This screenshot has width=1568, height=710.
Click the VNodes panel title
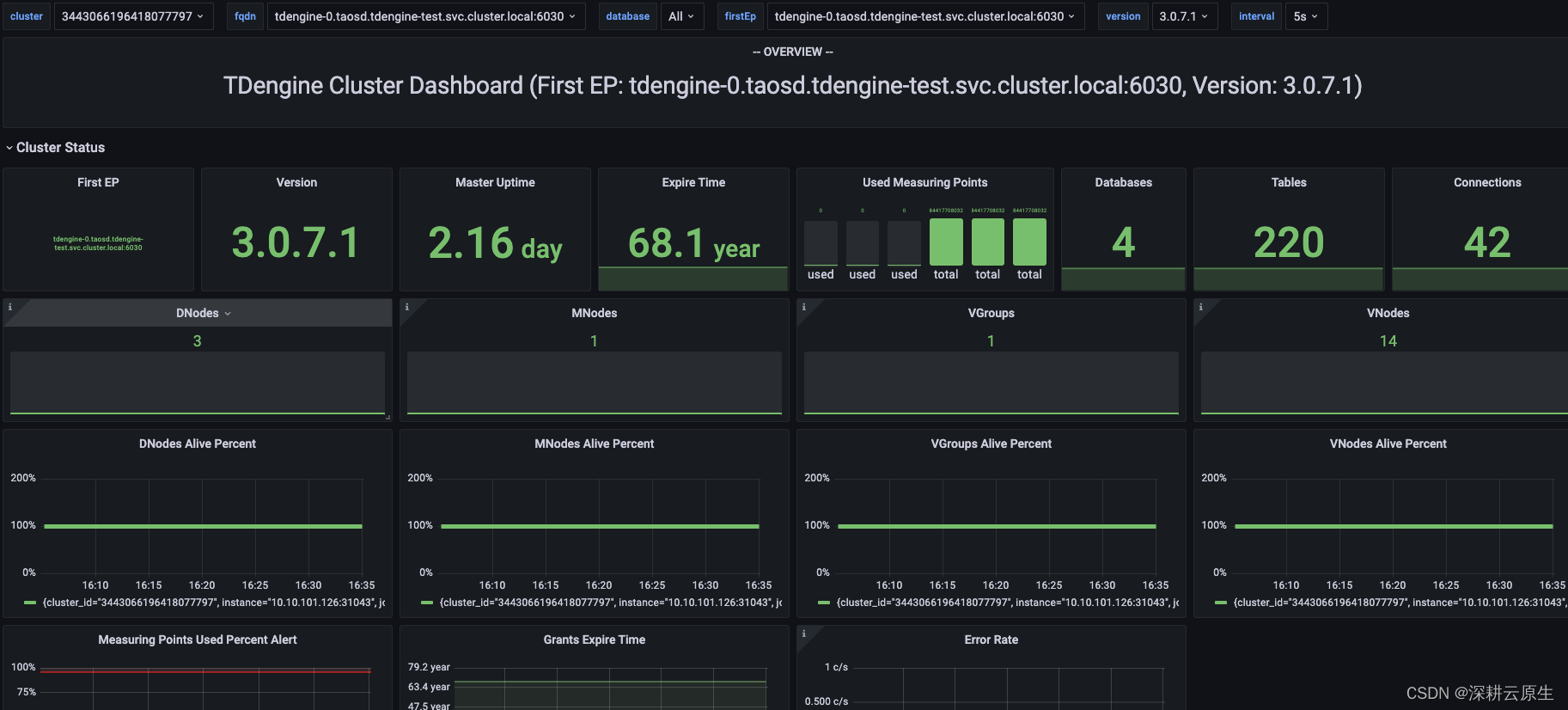(x=1388, y=313)
